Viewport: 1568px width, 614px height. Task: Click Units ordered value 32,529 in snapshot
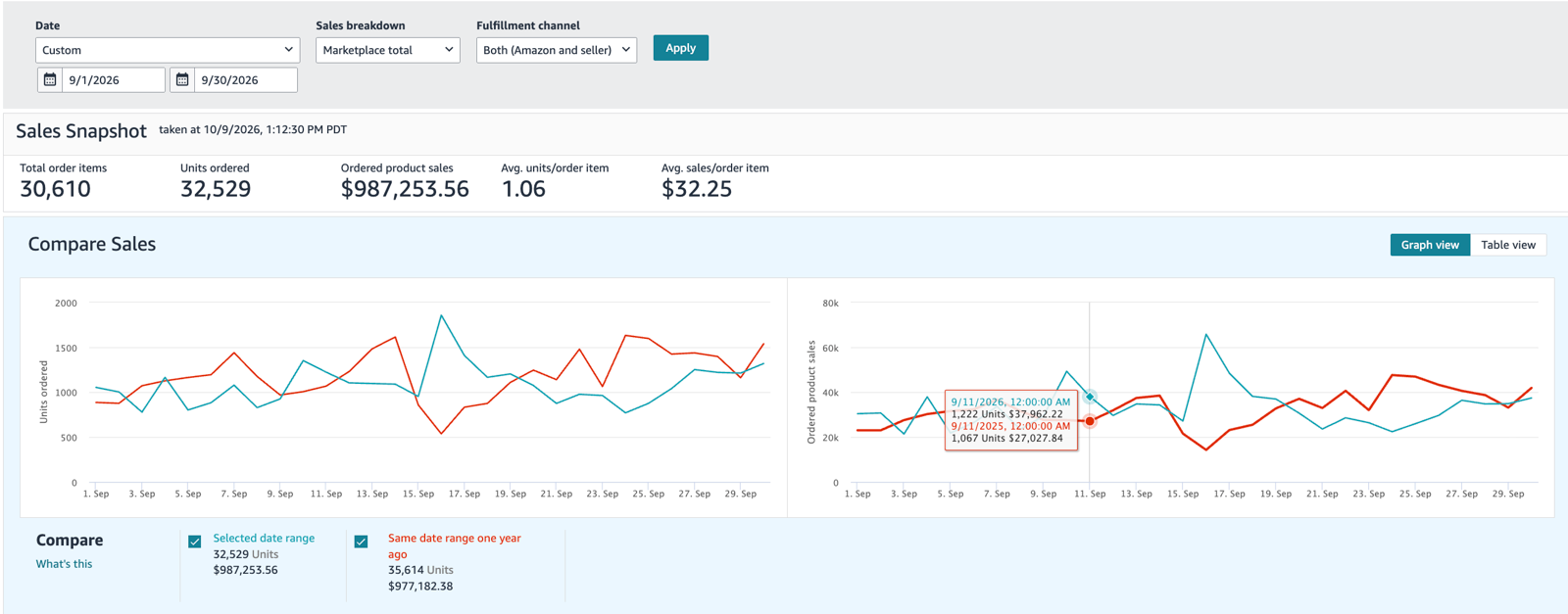[x=216, y=189]
